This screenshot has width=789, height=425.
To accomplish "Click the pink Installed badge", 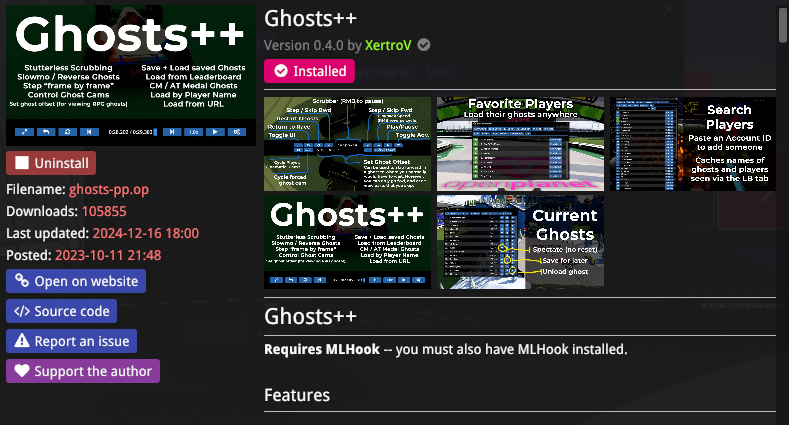I will point(309,71).
